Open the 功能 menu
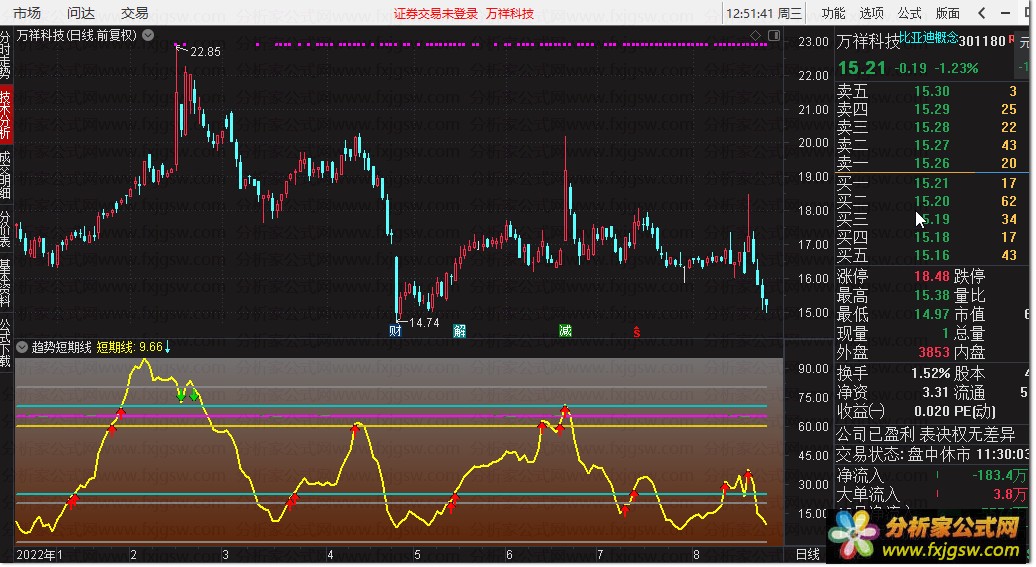 [833, 13]
